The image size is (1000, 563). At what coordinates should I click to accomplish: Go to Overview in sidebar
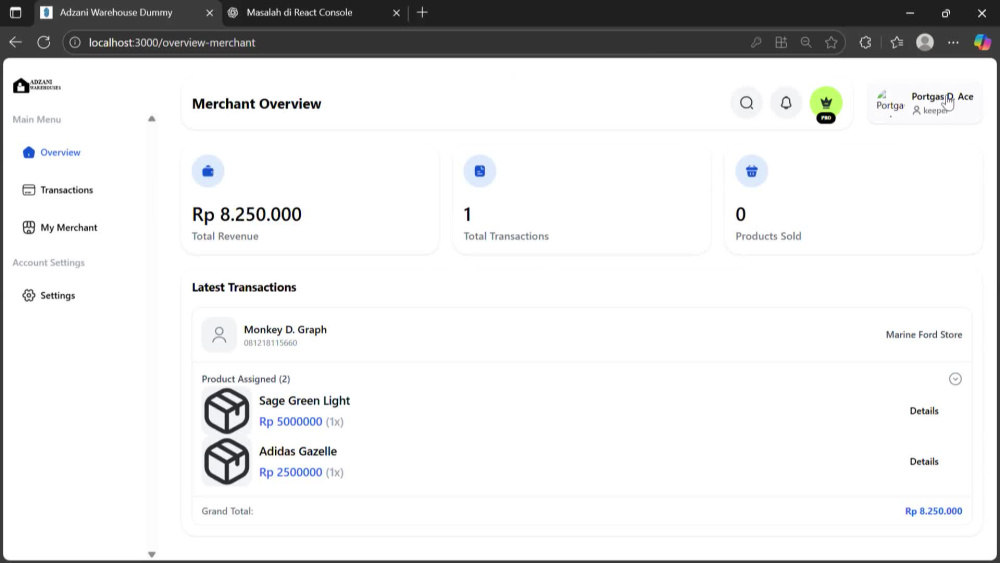coord(52,152)
